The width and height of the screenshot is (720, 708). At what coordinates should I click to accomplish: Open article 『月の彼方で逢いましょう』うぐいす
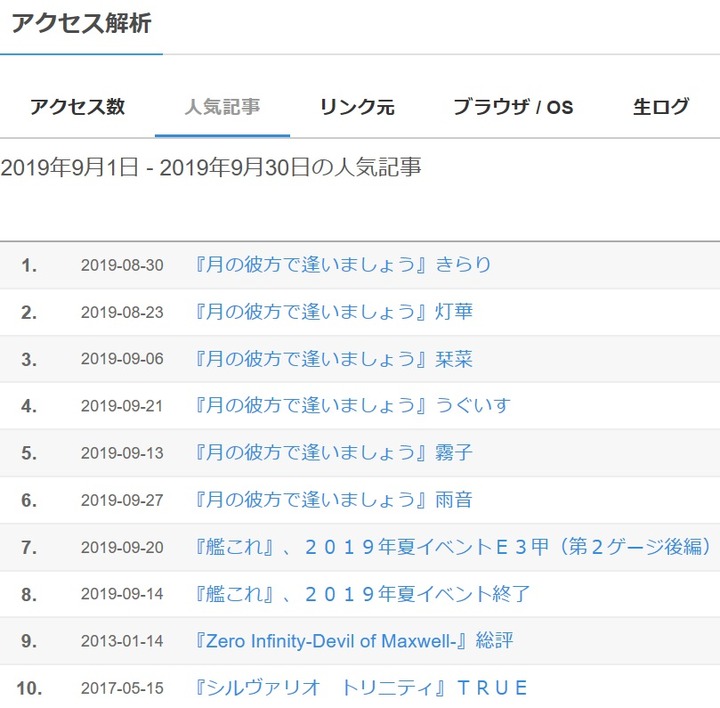point(352,405)
